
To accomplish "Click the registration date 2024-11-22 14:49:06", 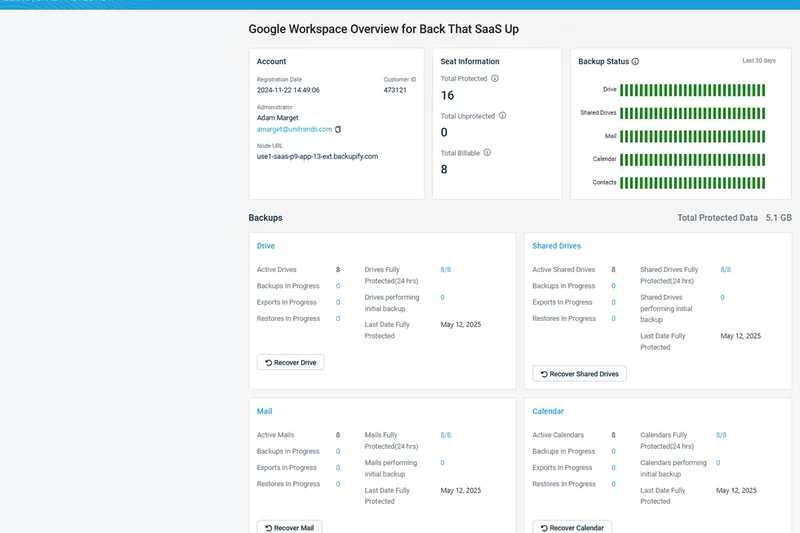I will click(288, 90).
